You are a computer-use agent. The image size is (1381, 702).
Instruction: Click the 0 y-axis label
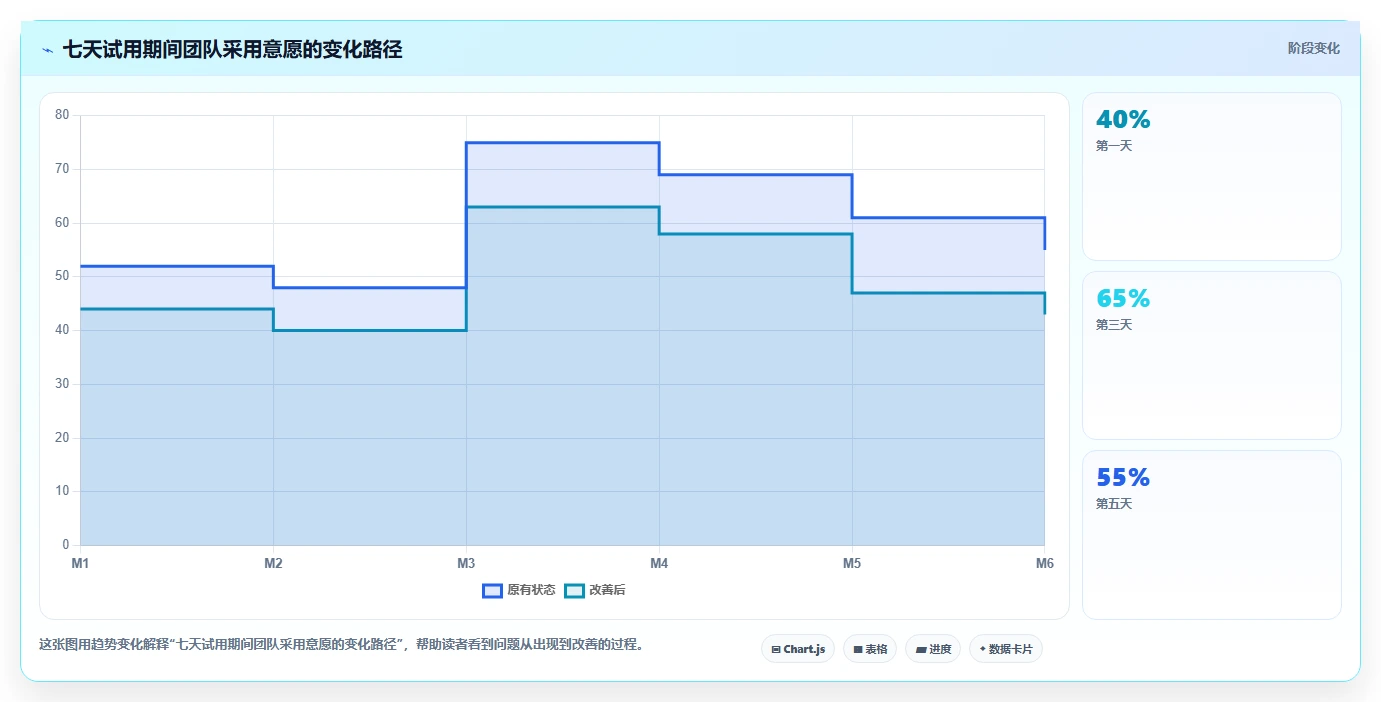[x=66, y=545]
